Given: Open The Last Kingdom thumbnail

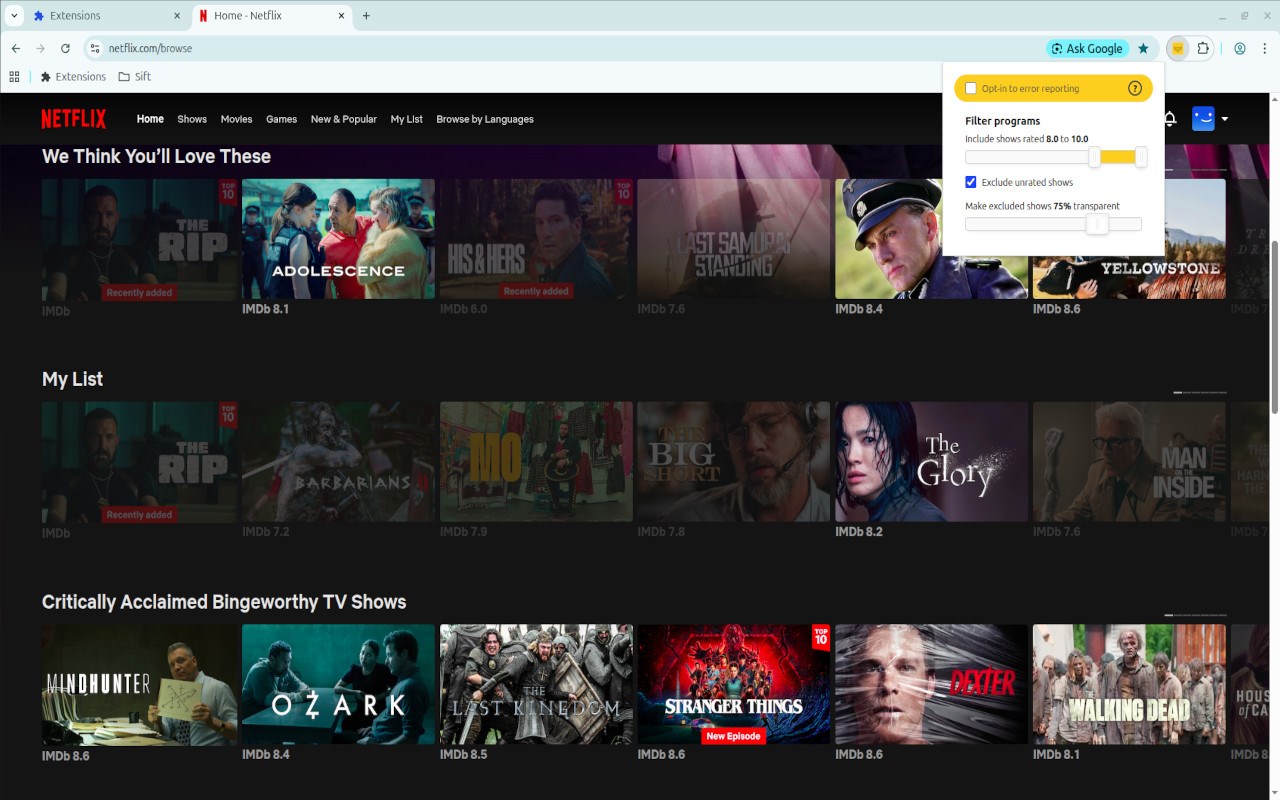Looking at the screenshot, I should click(536, 685).
